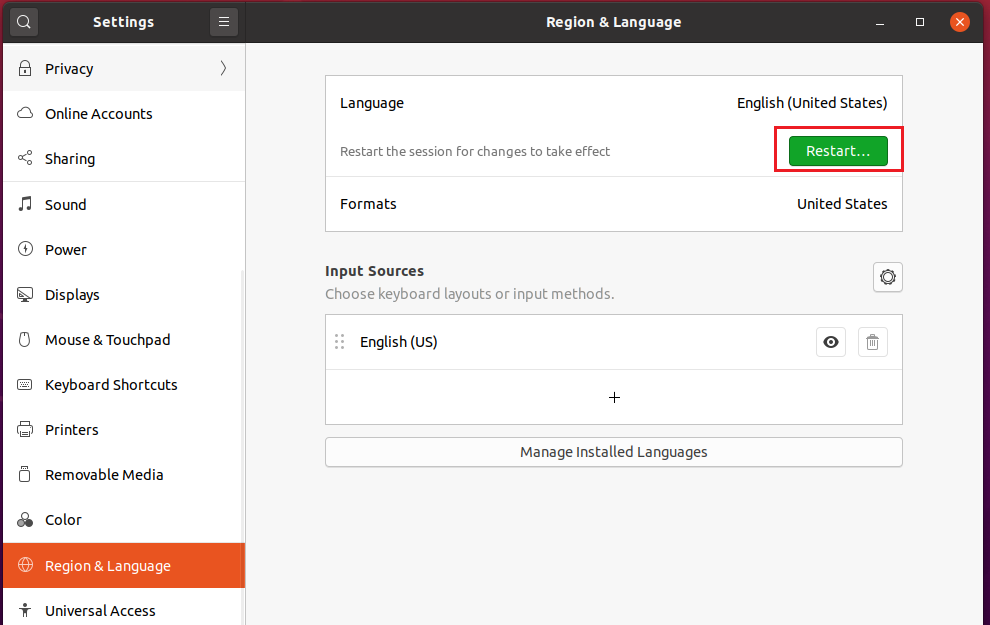
Task: Select Keyboard Shortcuts in the sidebar
Action: pyautogui.click(x=111, y=385)
